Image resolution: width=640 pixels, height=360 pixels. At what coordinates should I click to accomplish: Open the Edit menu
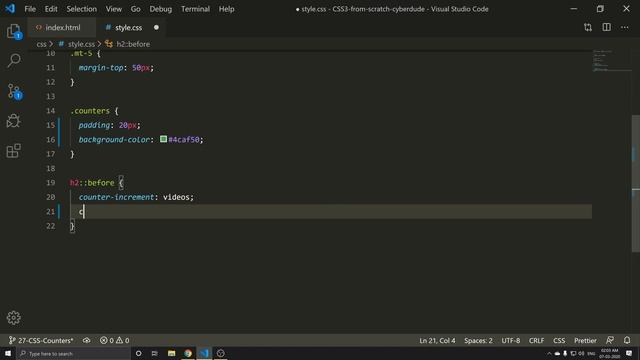(51, 9)
